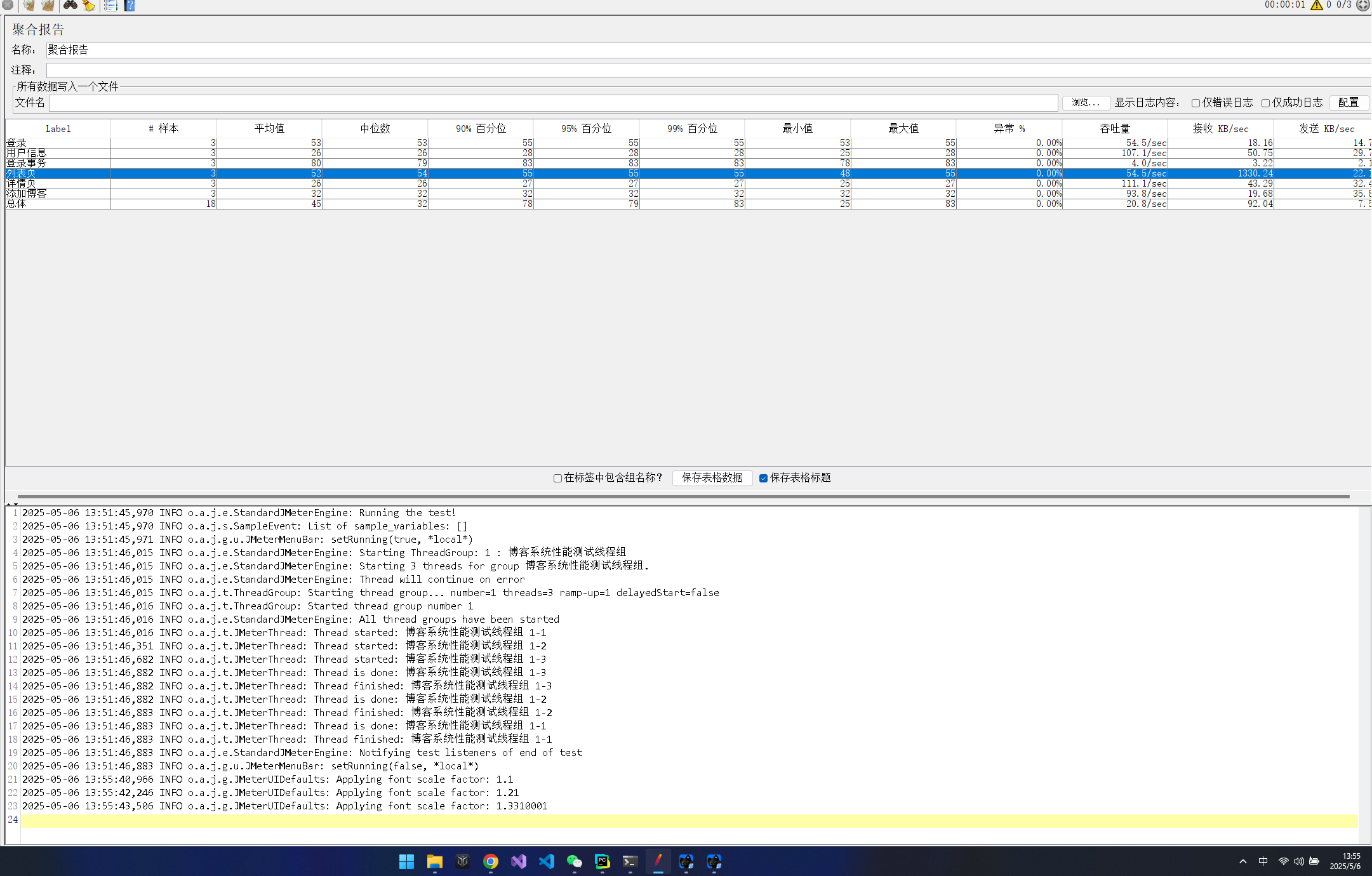Open settings via the 配置 button

click(1349, 102)
